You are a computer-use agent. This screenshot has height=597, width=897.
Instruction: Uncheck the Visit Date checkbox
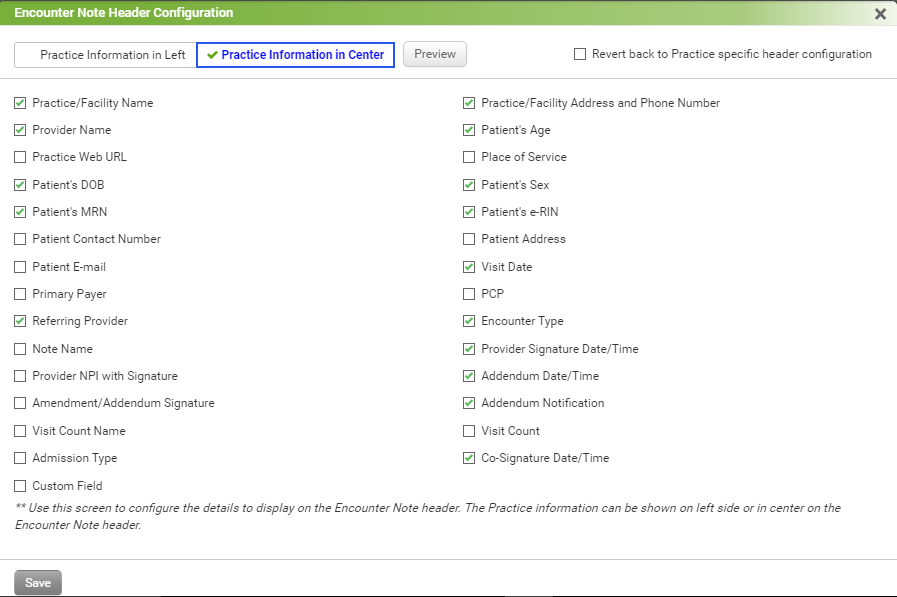[x=469, y=267]
